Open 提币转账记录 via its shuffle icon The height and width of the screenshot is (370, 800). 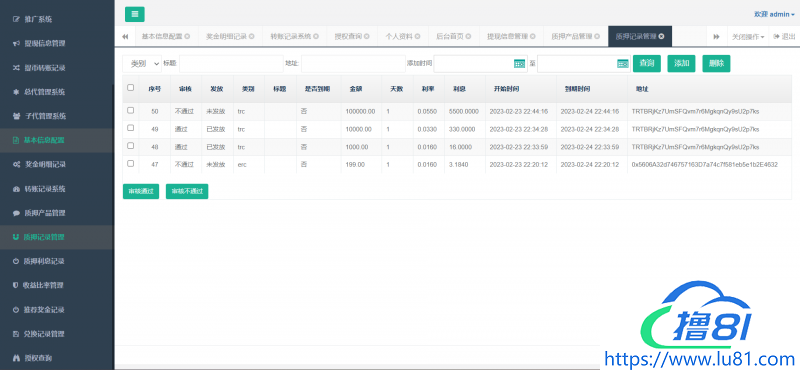(x=16, y=68)
